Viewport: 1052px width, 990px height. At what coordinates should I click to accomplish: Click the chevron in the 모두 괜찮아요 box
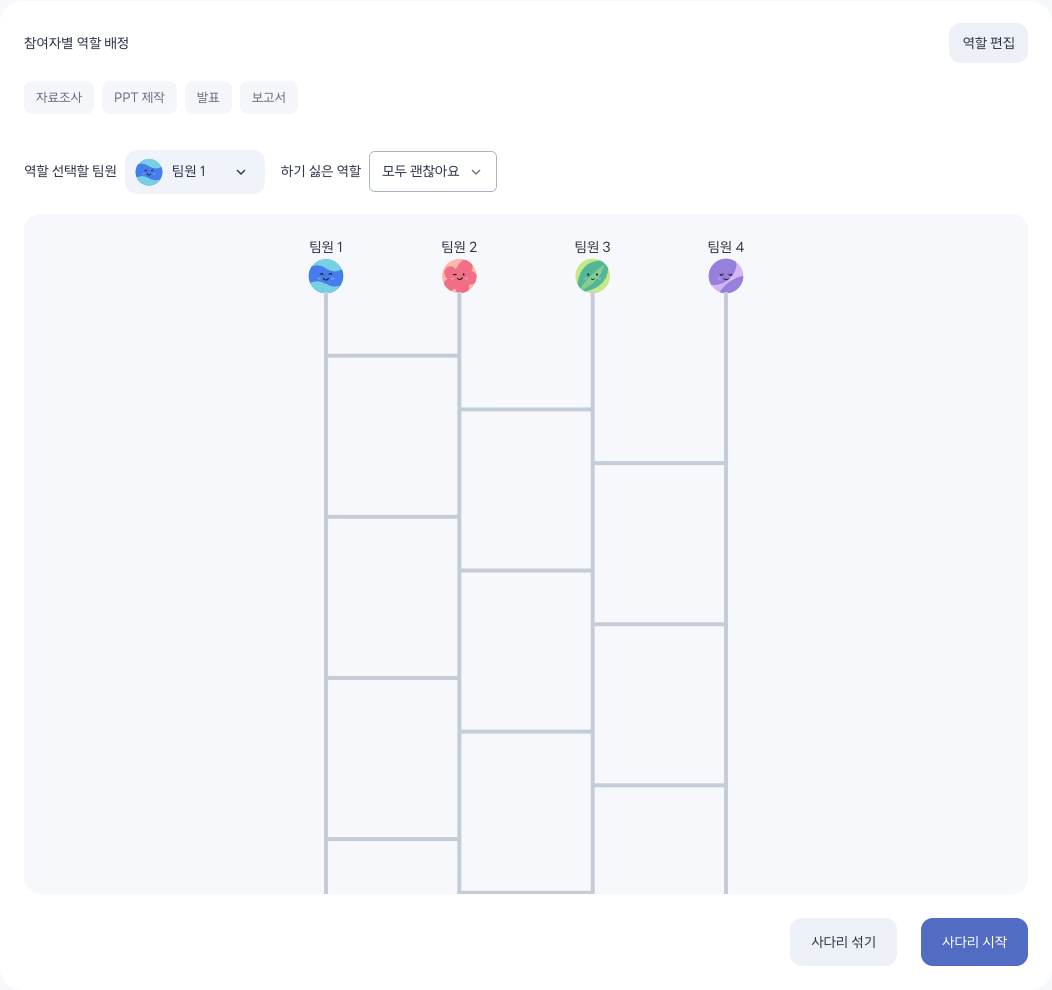476,172
